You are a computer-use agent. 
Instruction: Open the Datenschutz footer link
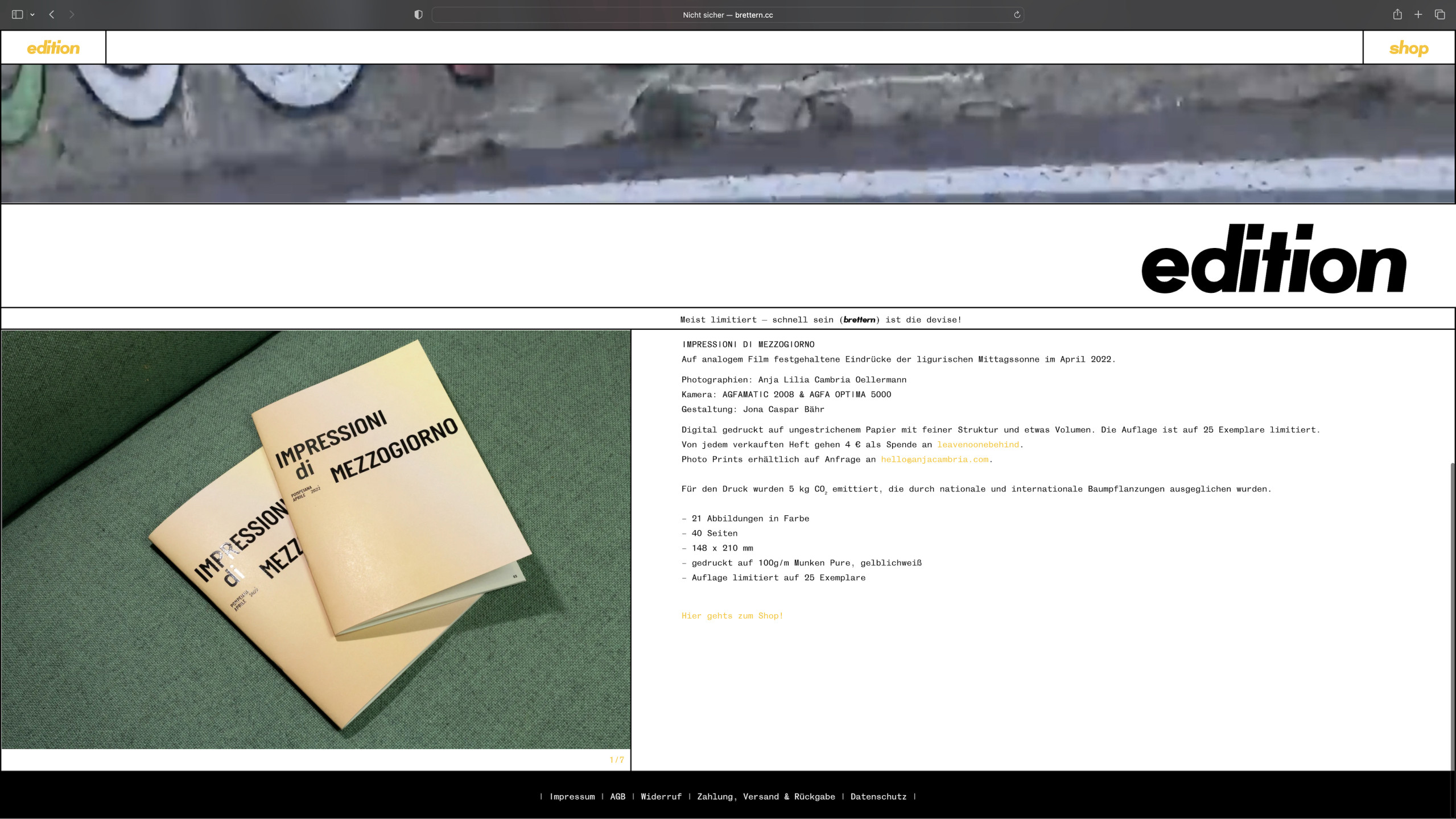[x=878, y=797]
